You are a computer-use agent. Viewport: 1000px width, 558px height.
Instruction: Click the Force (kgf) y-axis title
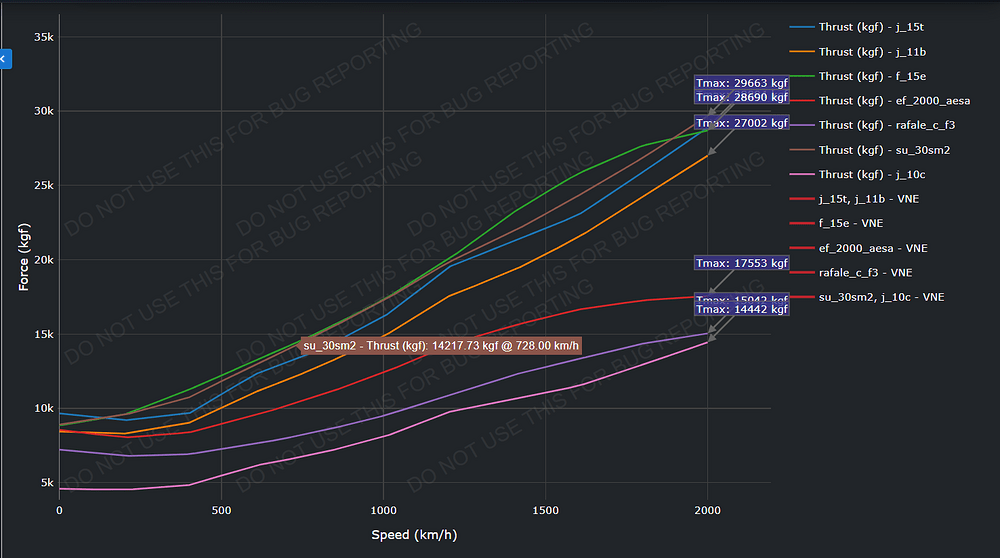[x=22, y=258]
